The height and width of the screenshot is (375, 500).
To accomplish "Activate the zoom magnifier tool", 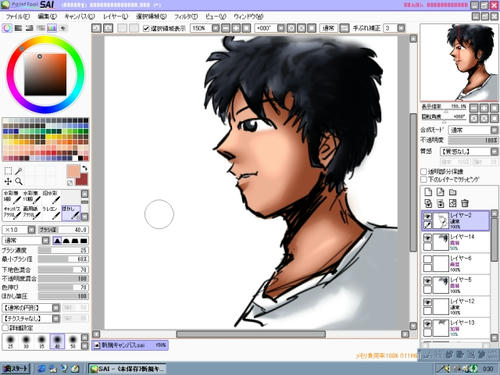I will pos(19,181).
